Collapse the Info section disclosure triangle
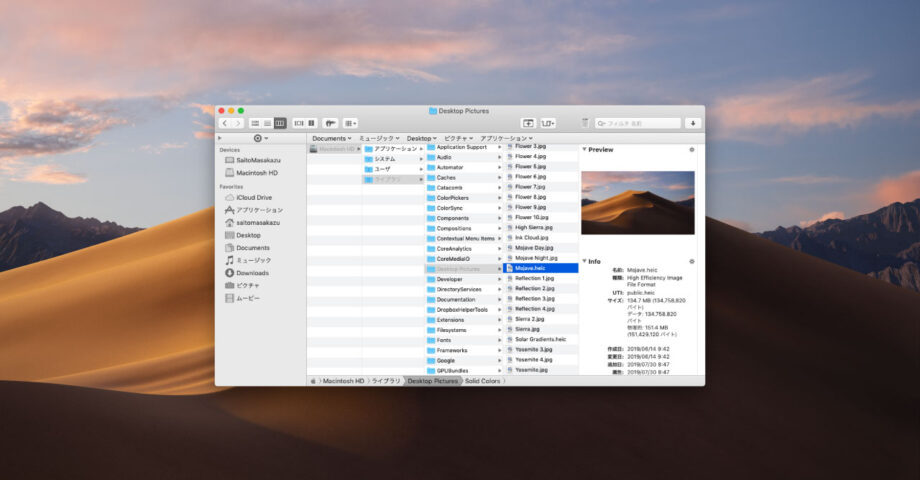 (584, 261)
